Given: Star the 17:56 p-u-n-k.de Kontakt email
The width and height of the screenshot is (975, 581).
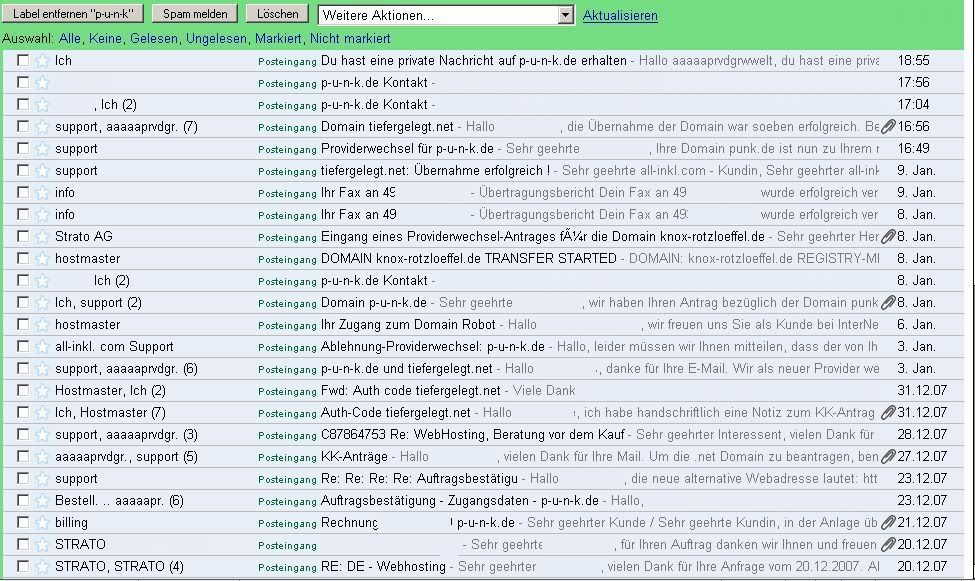Looking at the screenshot, I should (x=42, y=83).
